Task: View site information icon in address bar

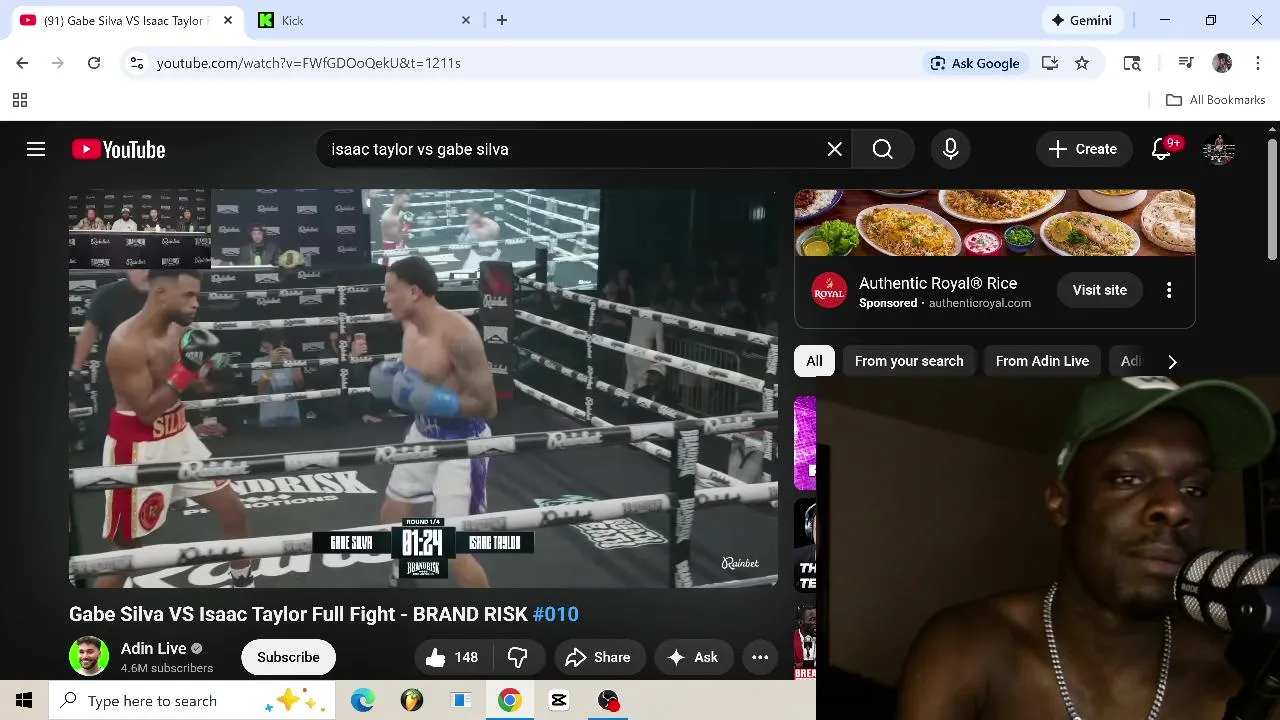Action: (x=136, y=63)
